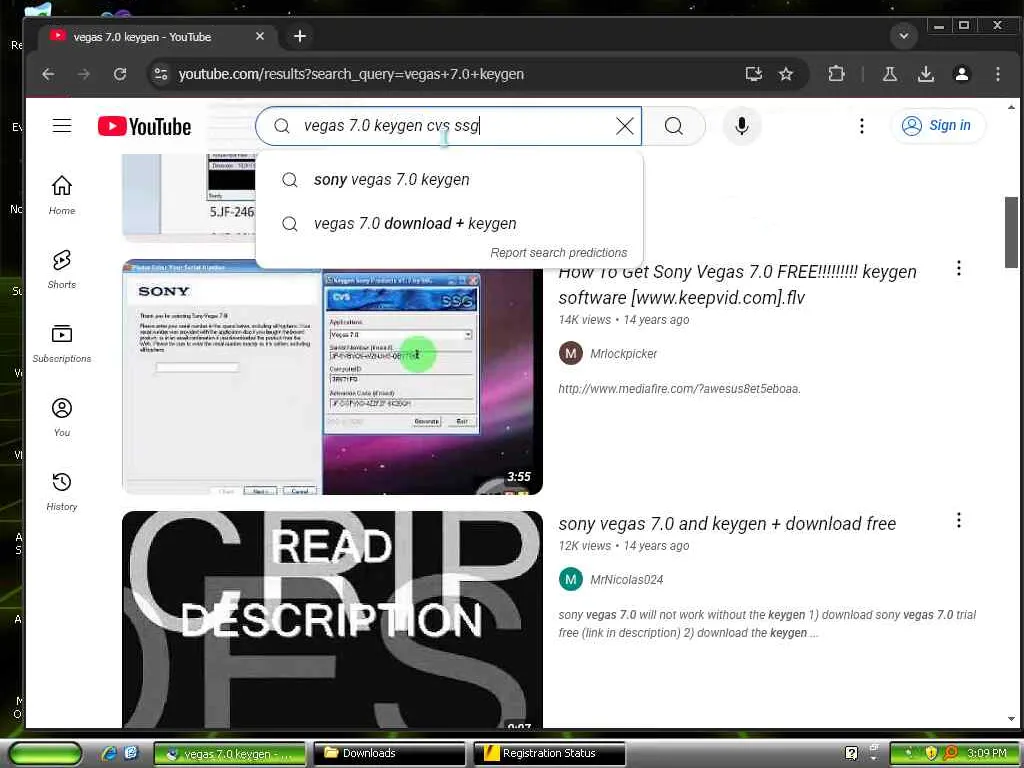Select suggestion sony vegas 7.0 keygen
The width and height of the screenshot is (1024, 768).
449,180
